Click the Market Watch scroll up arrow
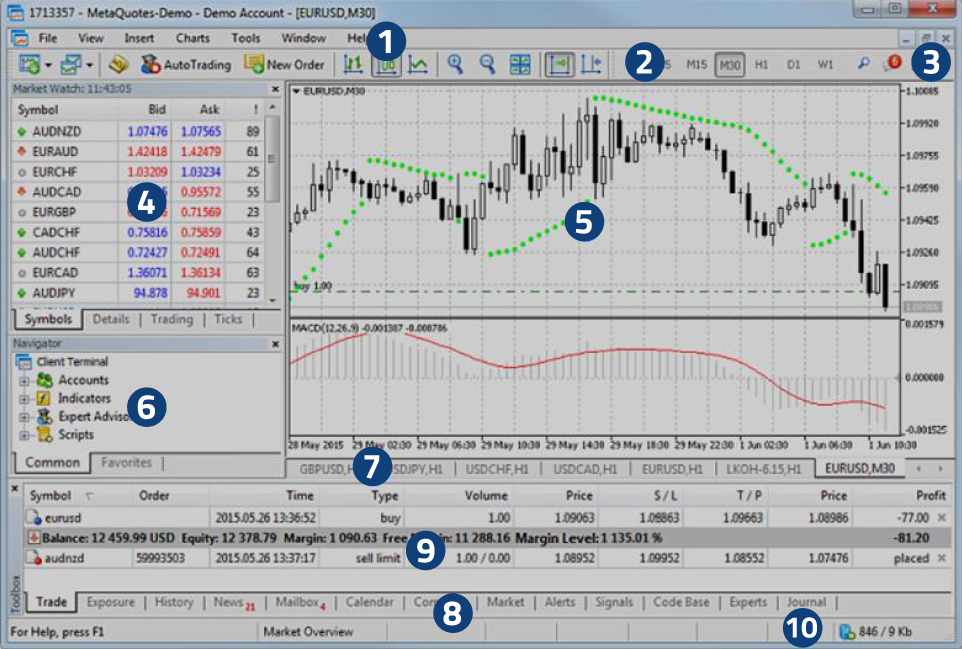Image resolution: width=962 pixels, height=649 pixels. click(272, 107)
